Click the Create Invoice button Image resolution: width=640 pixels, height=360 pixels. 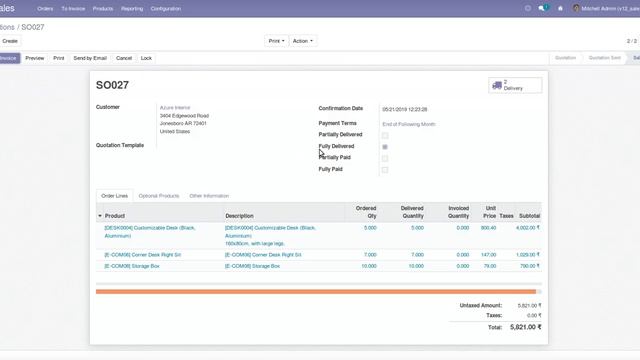(x=9, y=58)
